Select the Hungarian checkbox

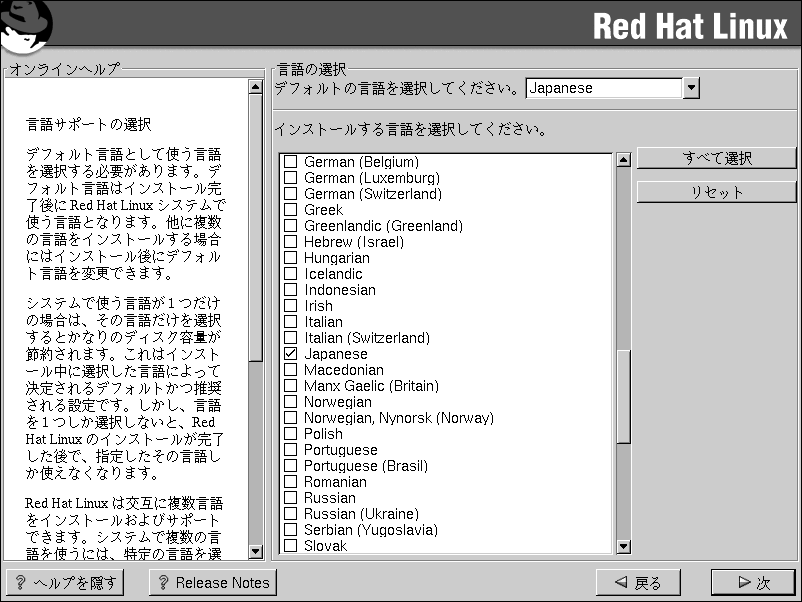click(x=291, y=258)
